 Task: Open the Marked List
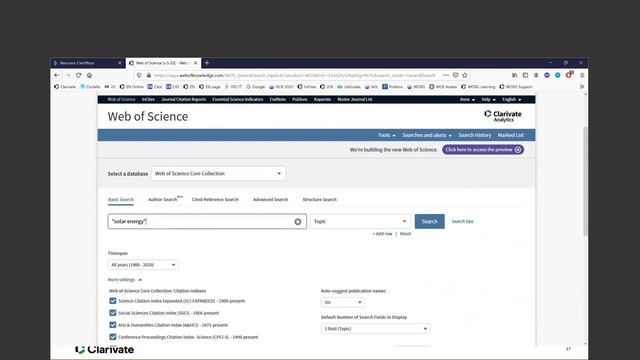tap(511, 135)
